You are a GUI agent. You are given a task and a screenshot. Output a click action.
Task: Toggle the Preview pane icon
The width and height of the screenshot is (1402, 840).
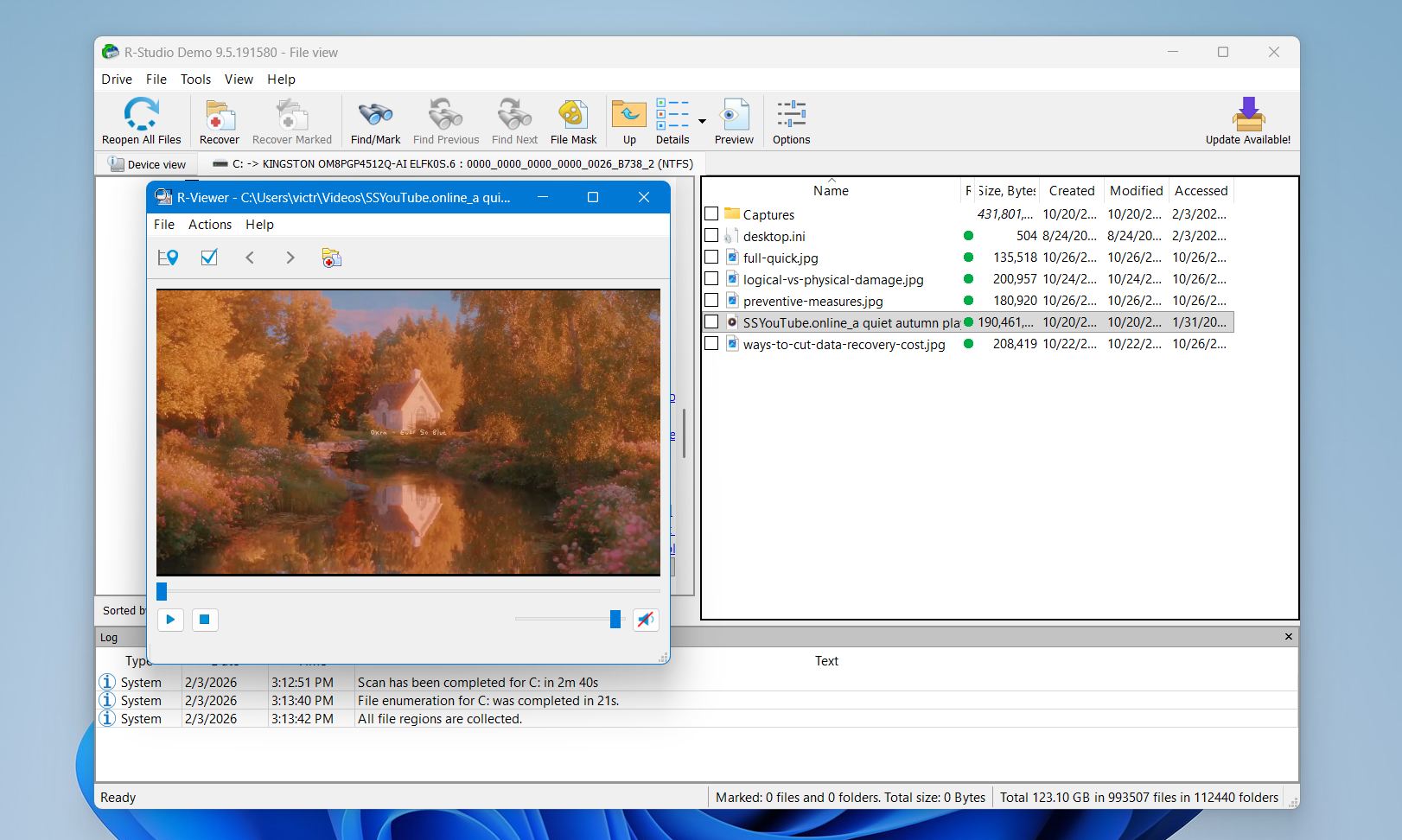pyautogui.click(x=734, y=115)
